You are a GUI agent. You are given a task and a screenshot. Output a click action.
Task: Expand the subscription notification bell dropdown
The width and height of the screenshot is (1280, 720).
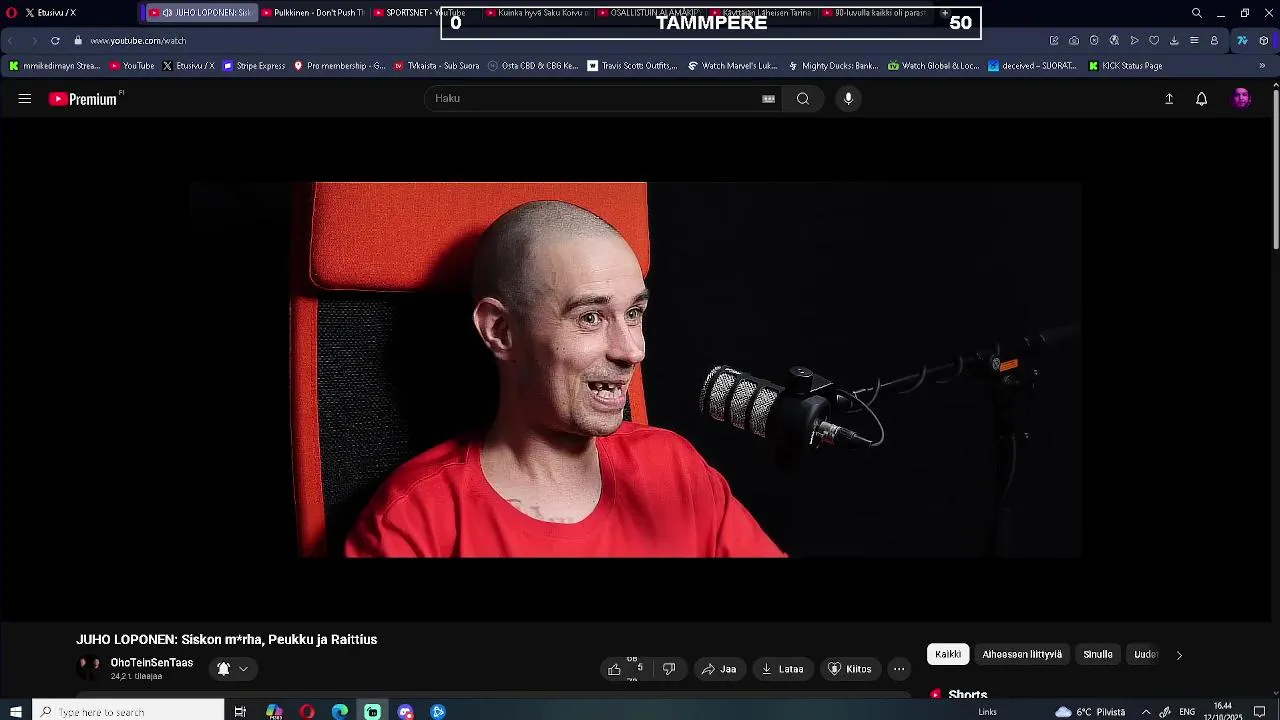coord(233,669)
